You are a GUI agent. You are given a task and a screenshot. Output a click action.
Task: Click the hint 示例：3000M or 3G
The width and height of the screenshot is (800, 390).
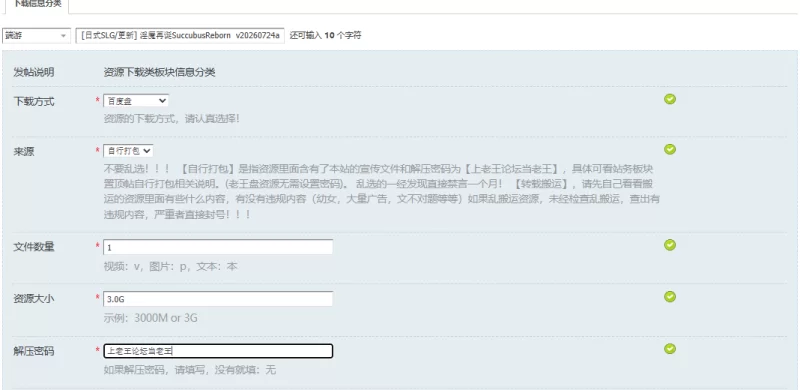tap(151, 318)
